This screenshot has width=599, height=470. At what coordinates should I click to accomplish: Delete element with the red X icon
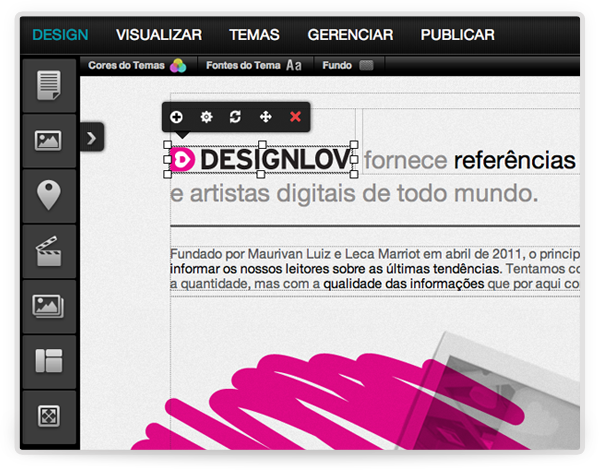[x=295, y=117]
